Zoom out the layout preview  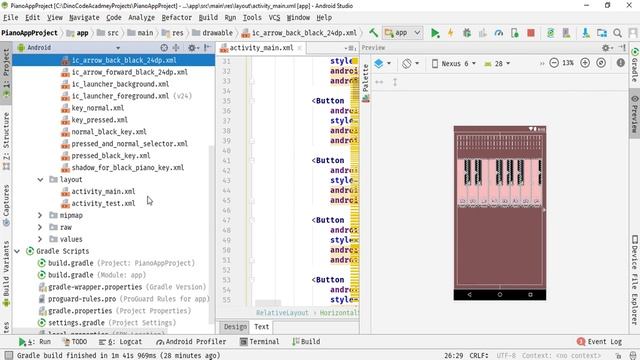(x=553, y=63)
